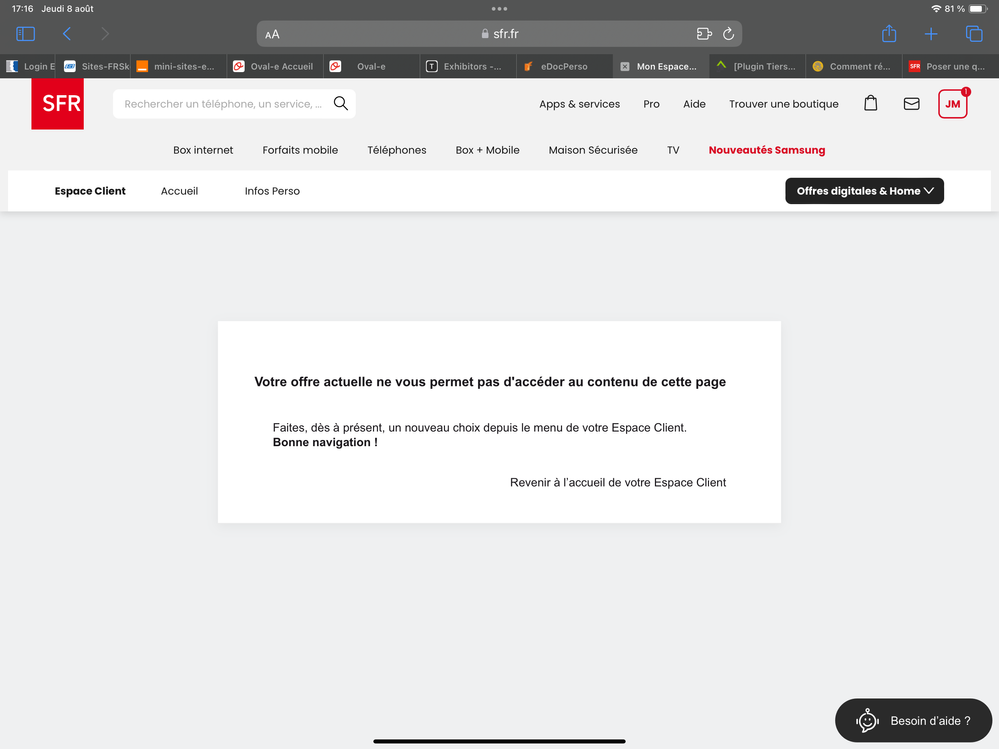The width and height of the screenshot is (999, 749).
Task: Open Box internet menu
Action: coord(203,150)
